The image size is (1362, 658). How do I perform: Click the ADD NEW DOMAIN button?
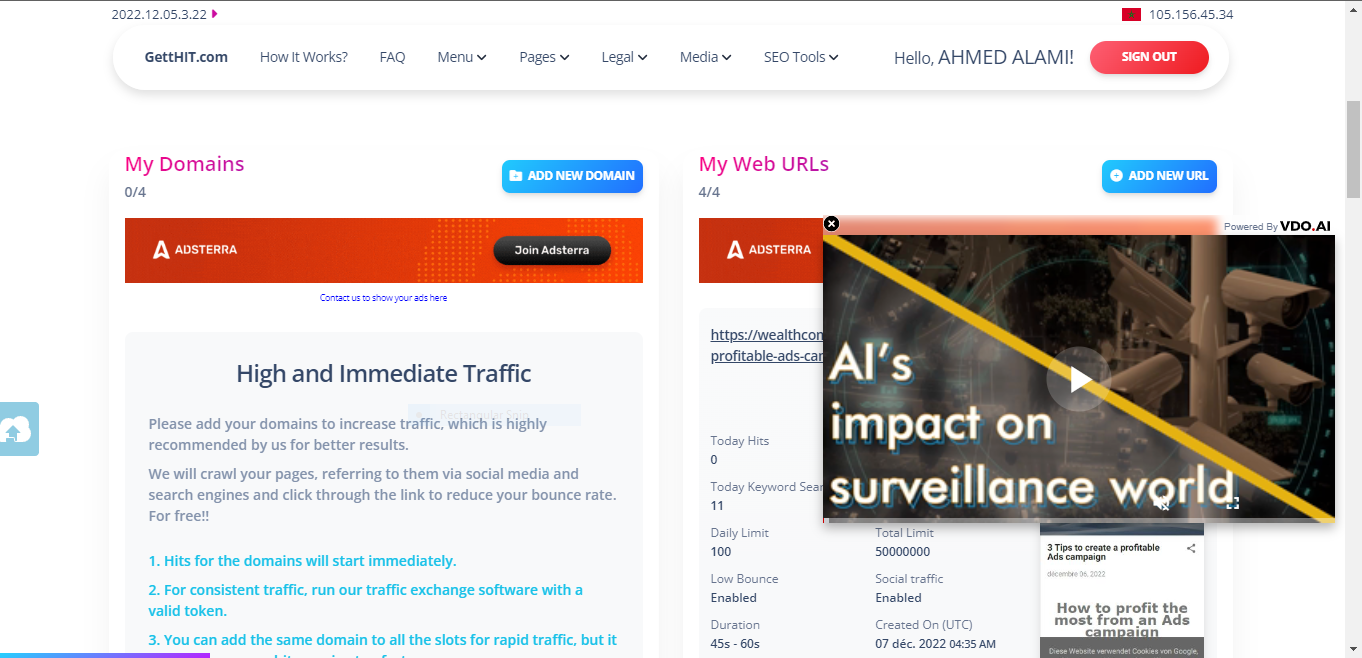[572, 176]
